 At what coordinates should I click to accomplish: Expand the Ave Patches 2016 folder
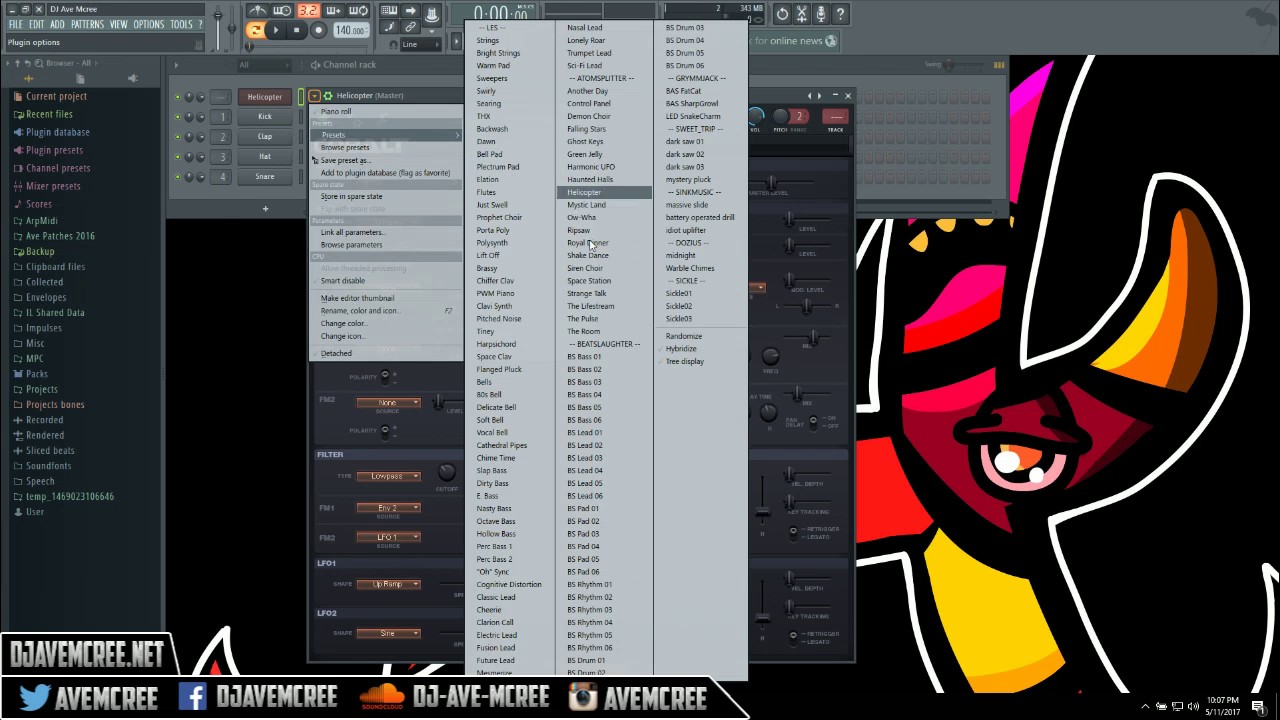click(x=60, y=236)
